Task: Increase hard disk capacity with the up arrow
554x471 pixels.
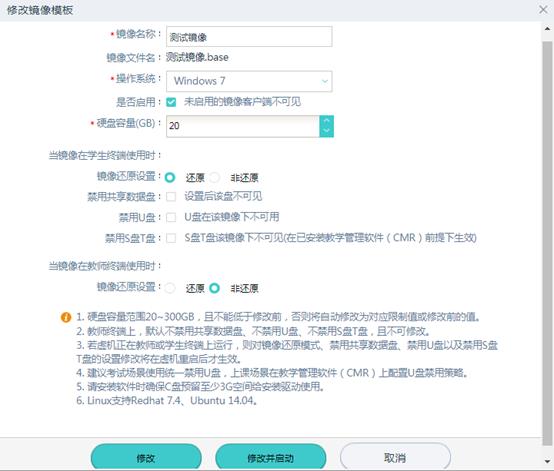Action: click(x=326, y=121)
